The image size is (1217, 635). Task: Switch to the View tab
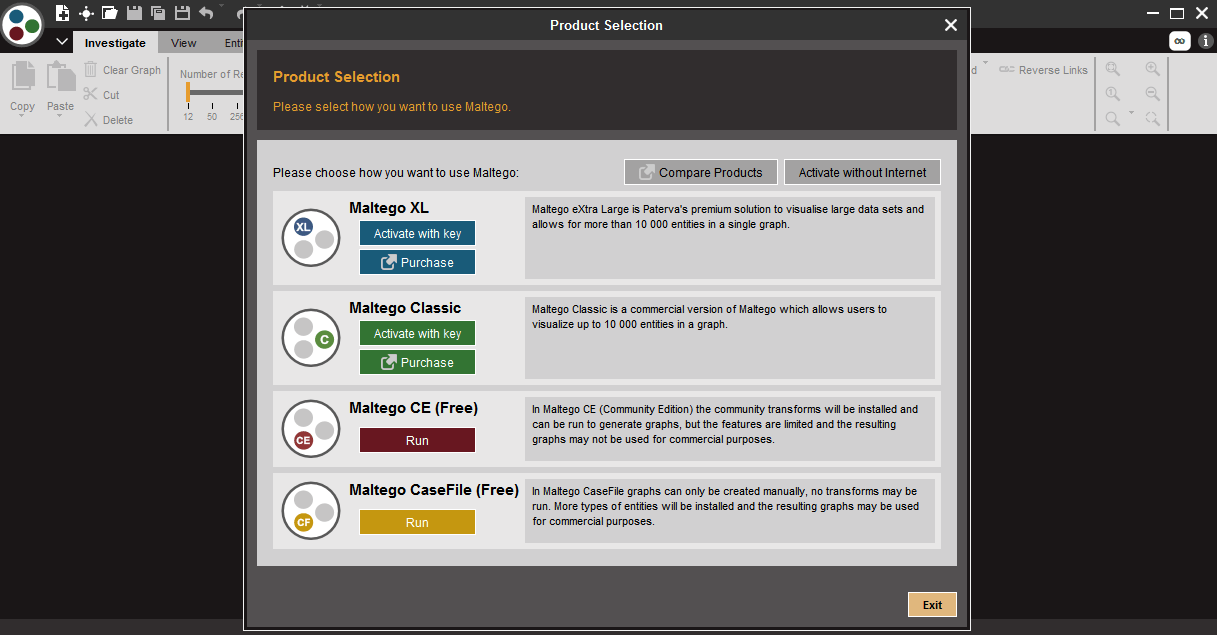[184, 43]
